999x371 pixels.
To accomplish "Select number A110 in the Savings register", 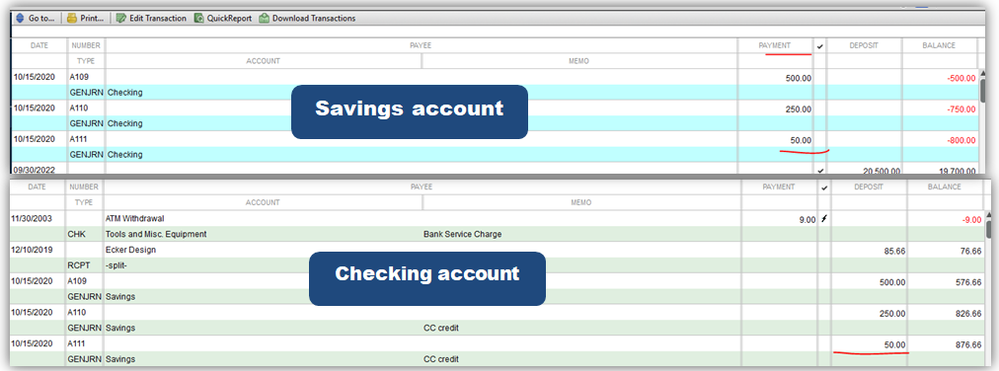I will [x=78, y=108].
